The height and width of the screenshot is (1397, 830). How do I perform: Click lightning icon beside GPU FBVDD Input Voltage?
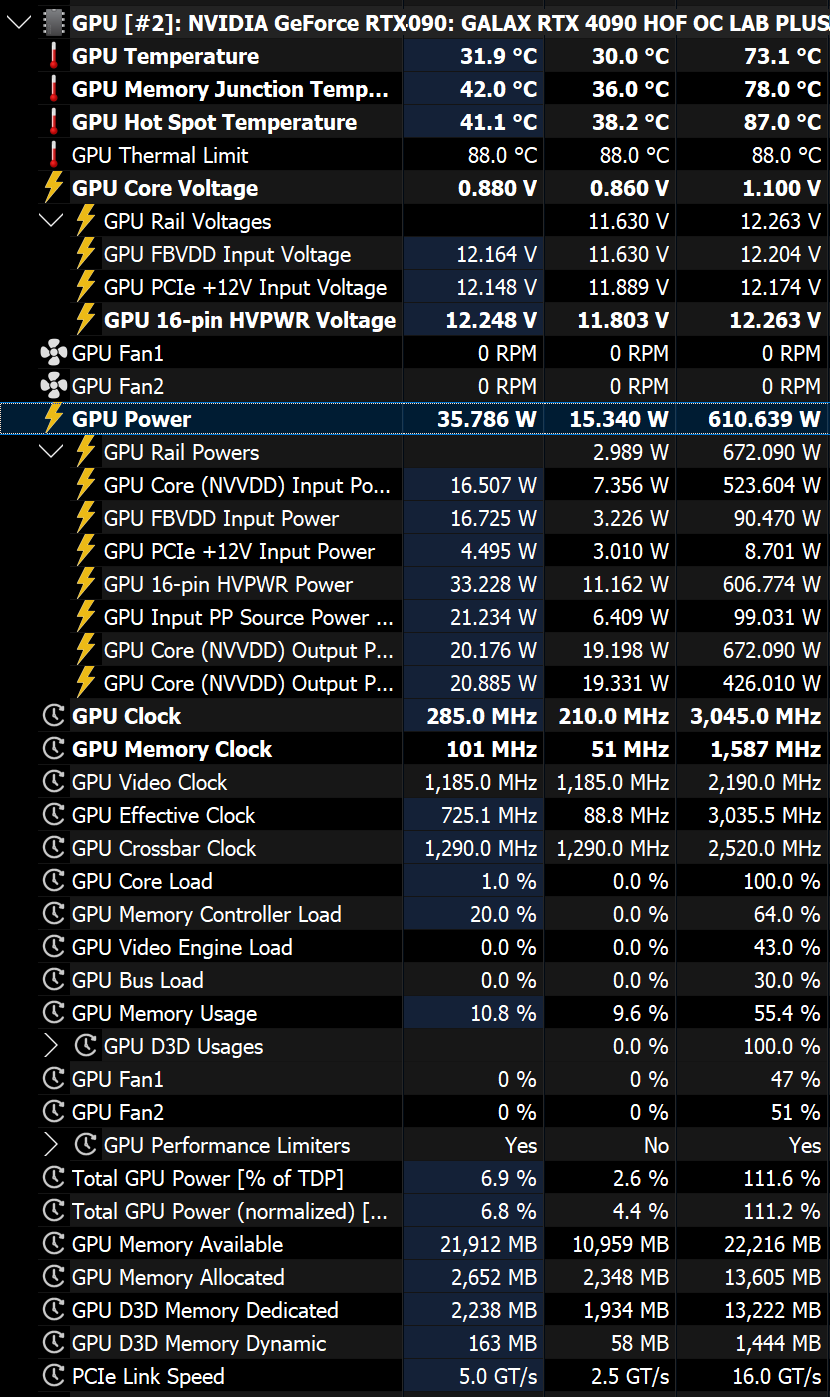coord(86,254)
